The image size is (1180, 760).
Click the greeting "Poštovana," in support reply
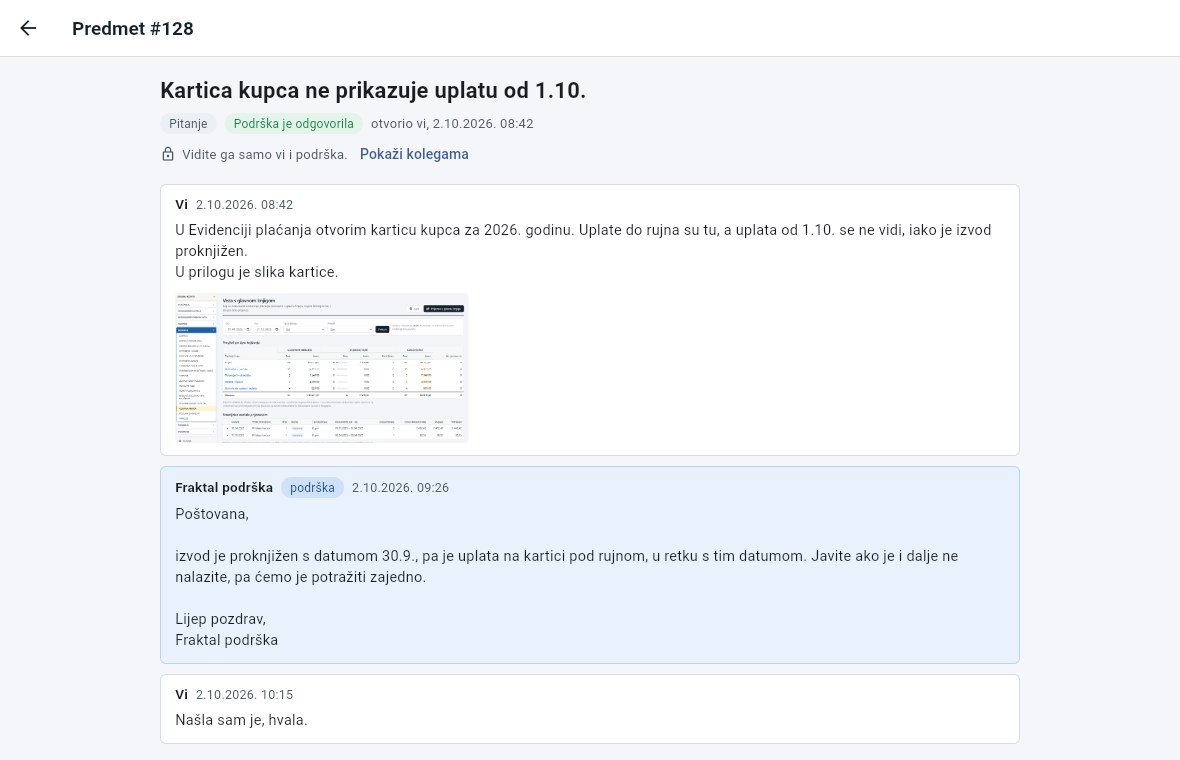click(x=212, y=514)
